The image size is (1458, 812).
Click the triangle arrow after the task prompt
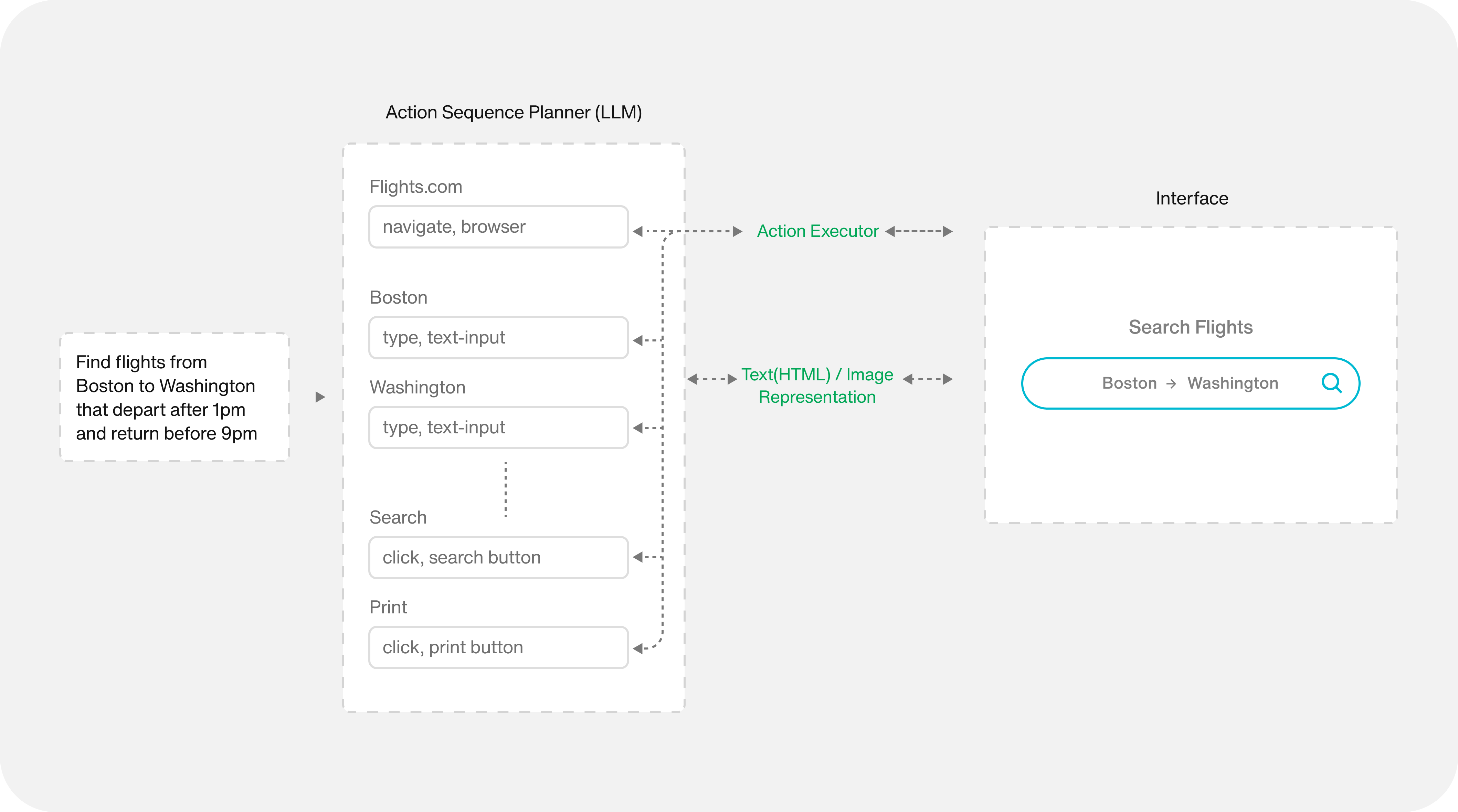pyautogui.click(x=320, y=397)
